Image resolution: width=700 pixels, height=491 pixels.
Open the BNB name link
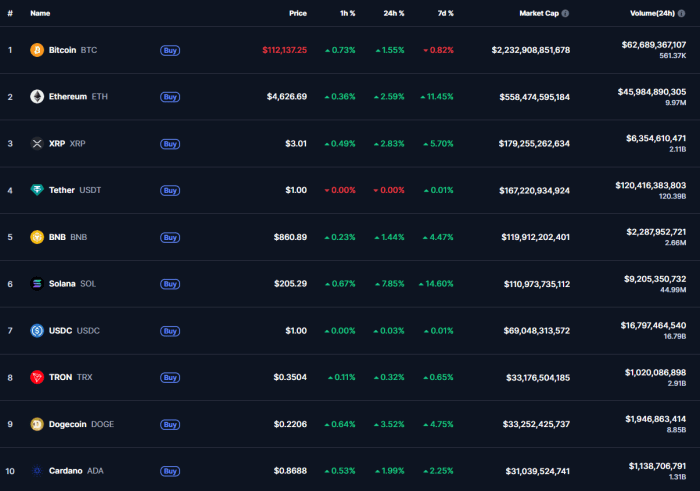pyautogui.click(x=68, y=237)
